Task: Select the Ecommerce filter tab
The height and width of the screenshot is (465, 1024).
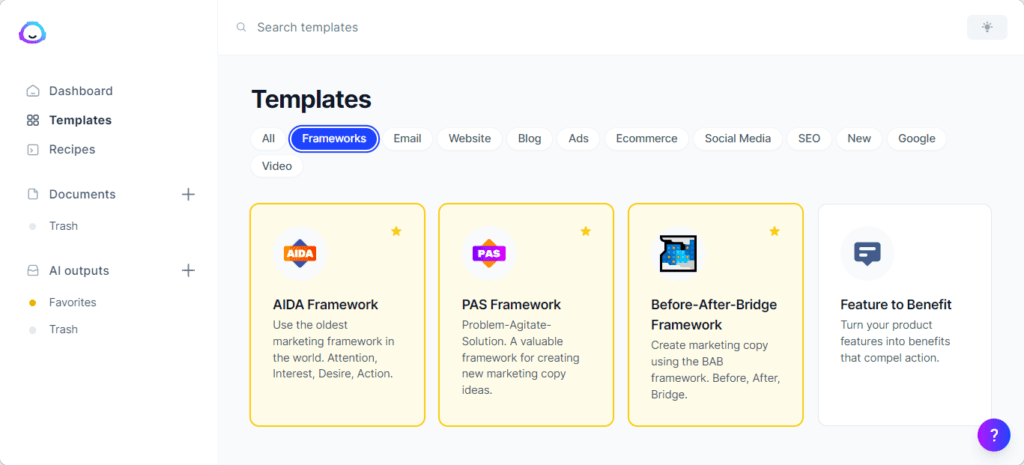Action: pos(647,138)
